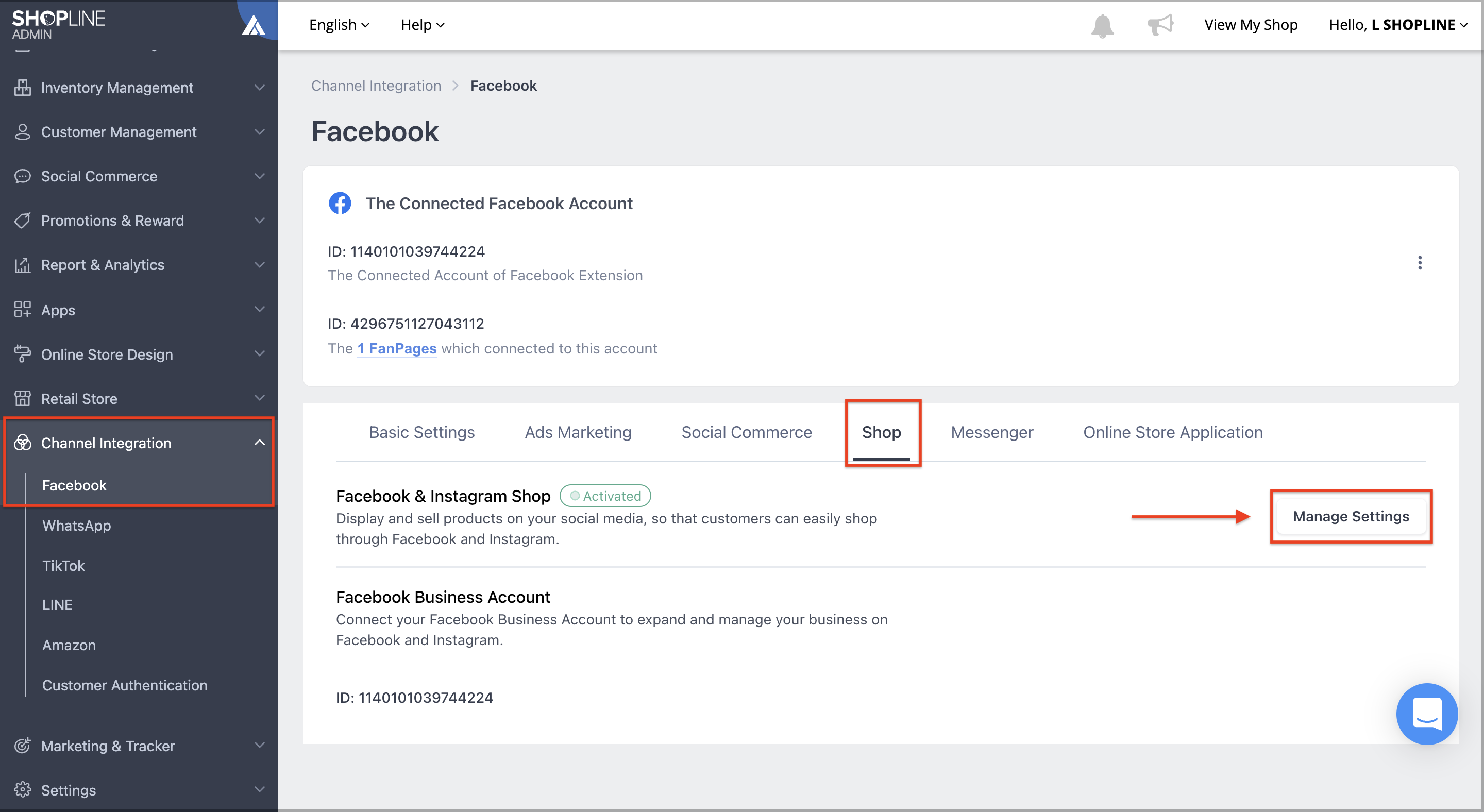Select WhatsApp in Channel Integration submenu
The height and width of the screenshot is (812, 1484).
(77, 525)
